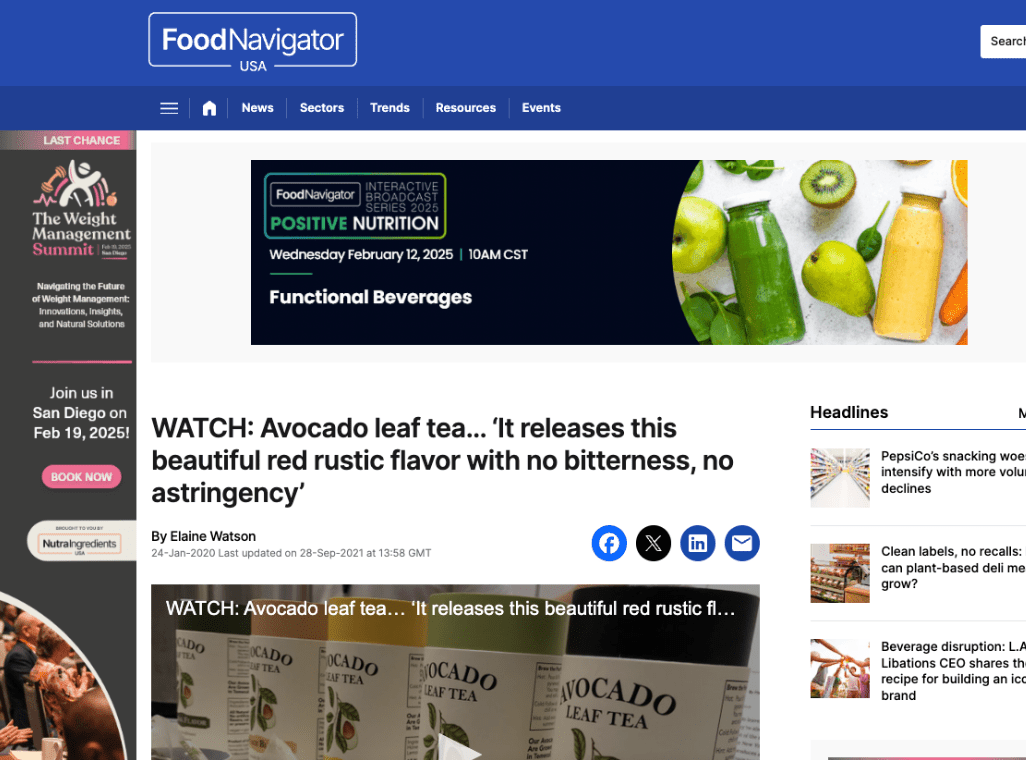Screen dimensions: 1026x760
Task: Open the hamburger menu icon
Action: coord(169,108)
